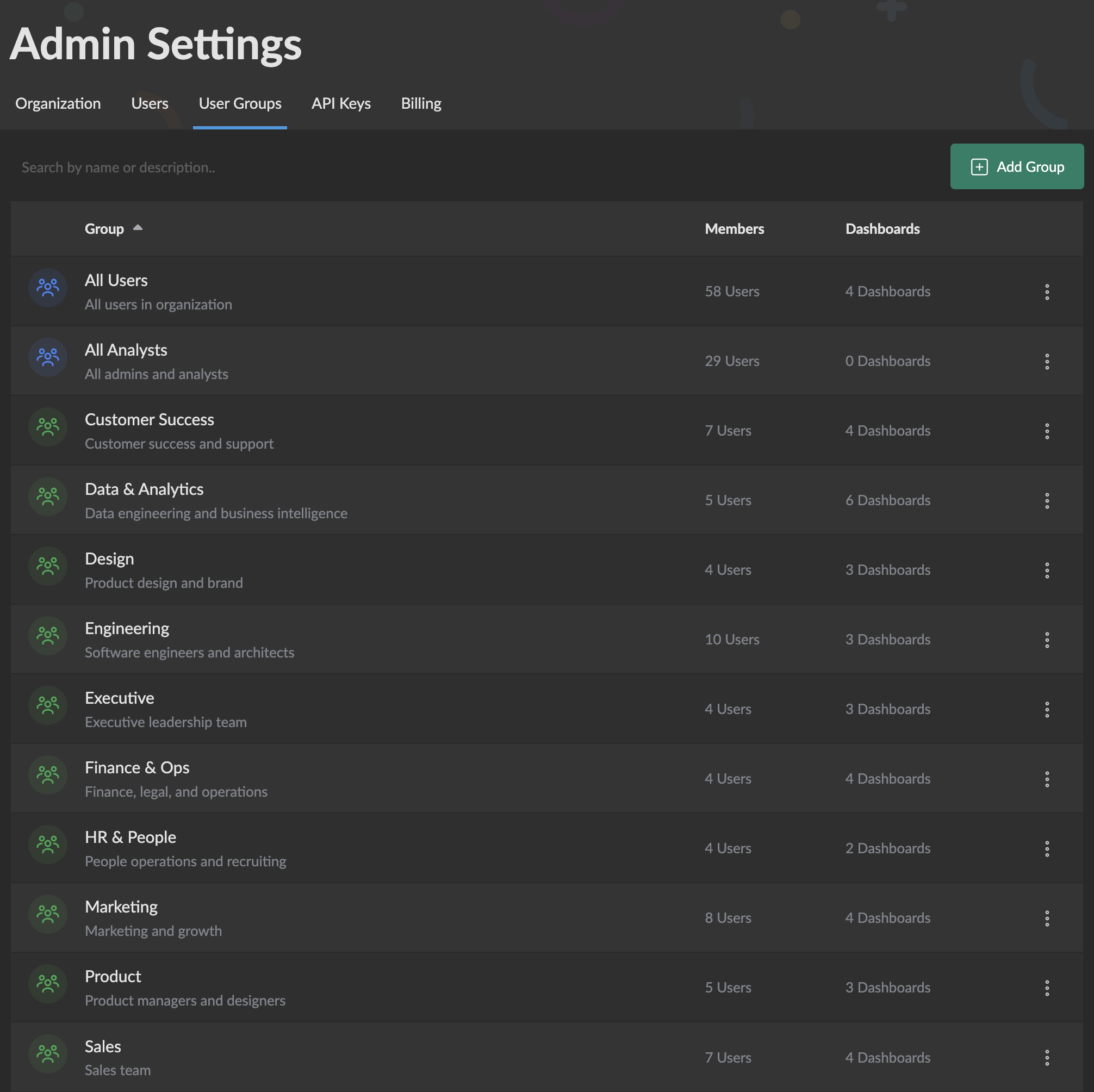Click the Data & Analytics group avatar icon
1094x1092 pixels.
coord(47,497)
